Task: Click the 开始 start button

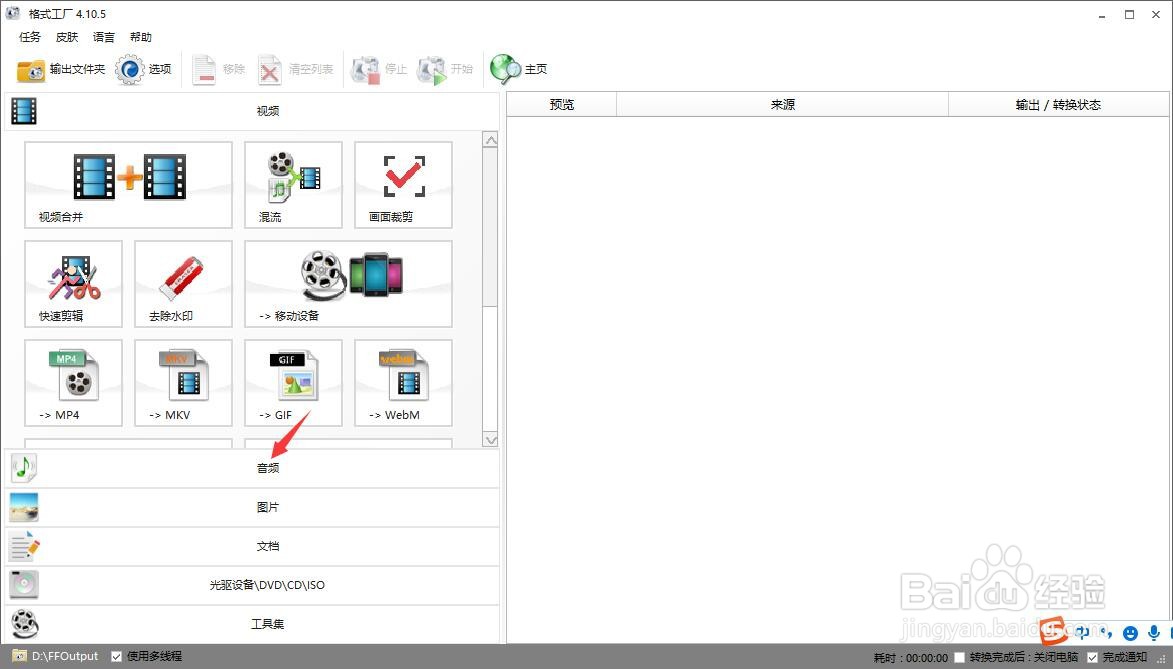Action: coord(445,70)
